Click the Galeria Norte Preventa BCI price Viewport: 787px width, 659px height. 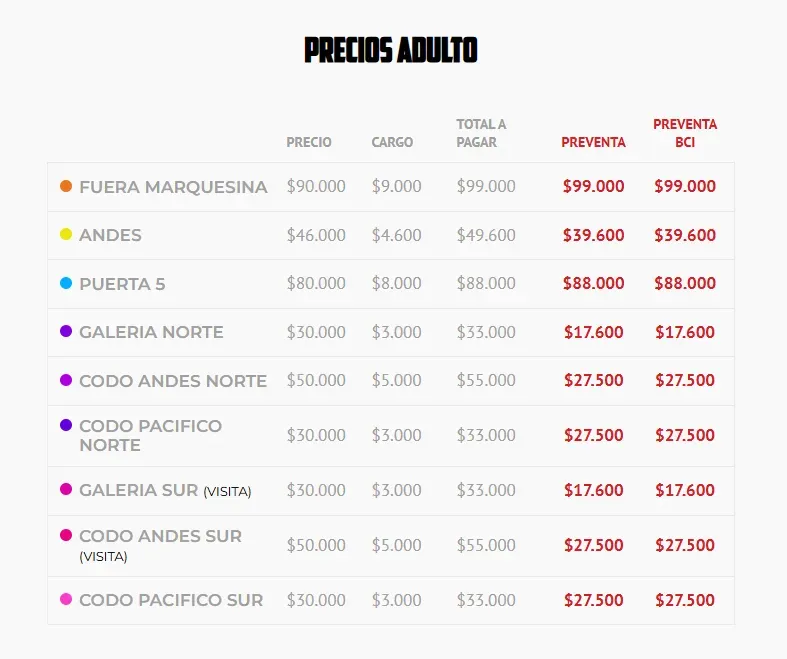pos(685,332)
